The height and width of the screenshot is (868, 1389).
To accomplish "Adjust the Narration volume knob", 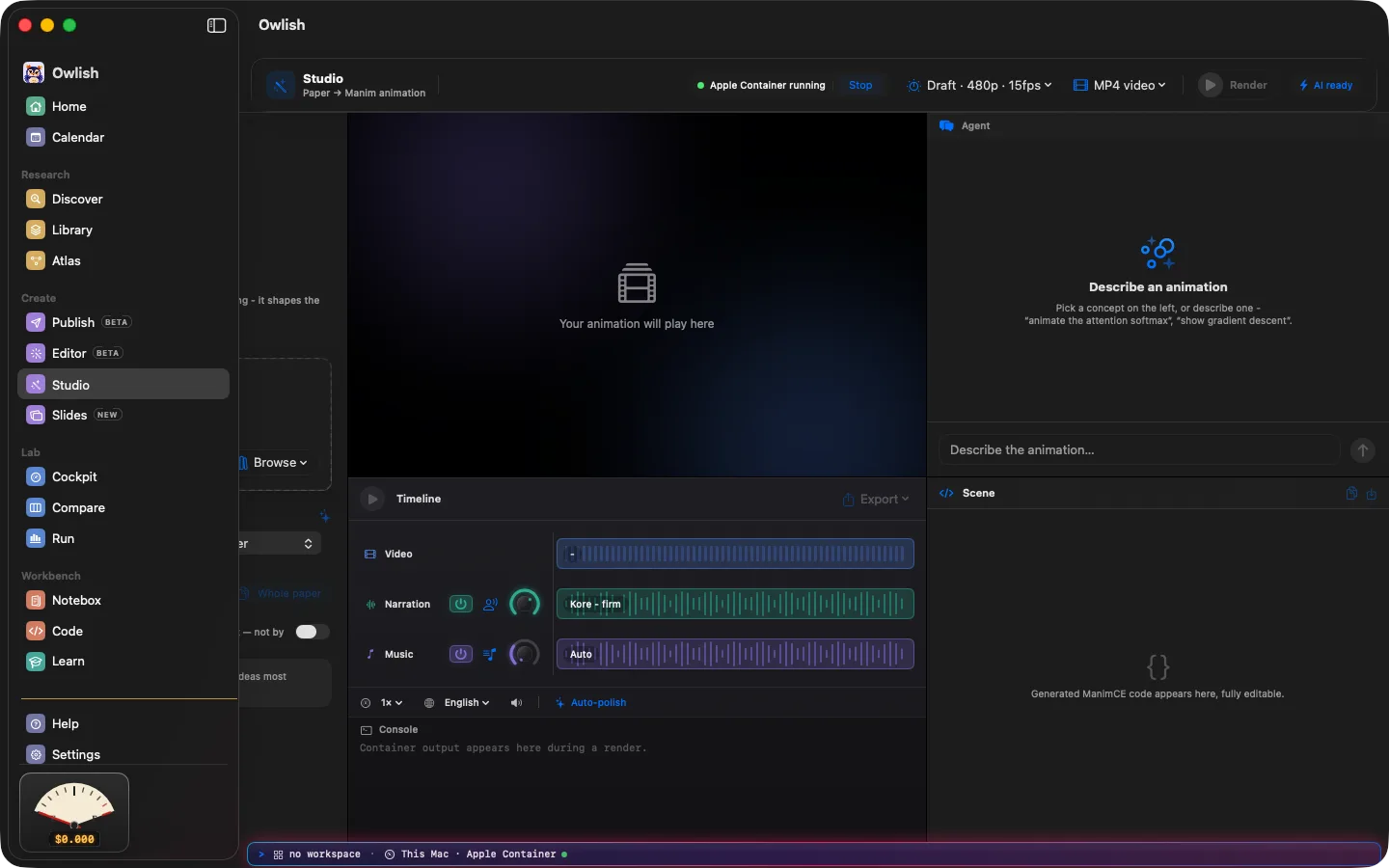I will [x=525, y=604].
